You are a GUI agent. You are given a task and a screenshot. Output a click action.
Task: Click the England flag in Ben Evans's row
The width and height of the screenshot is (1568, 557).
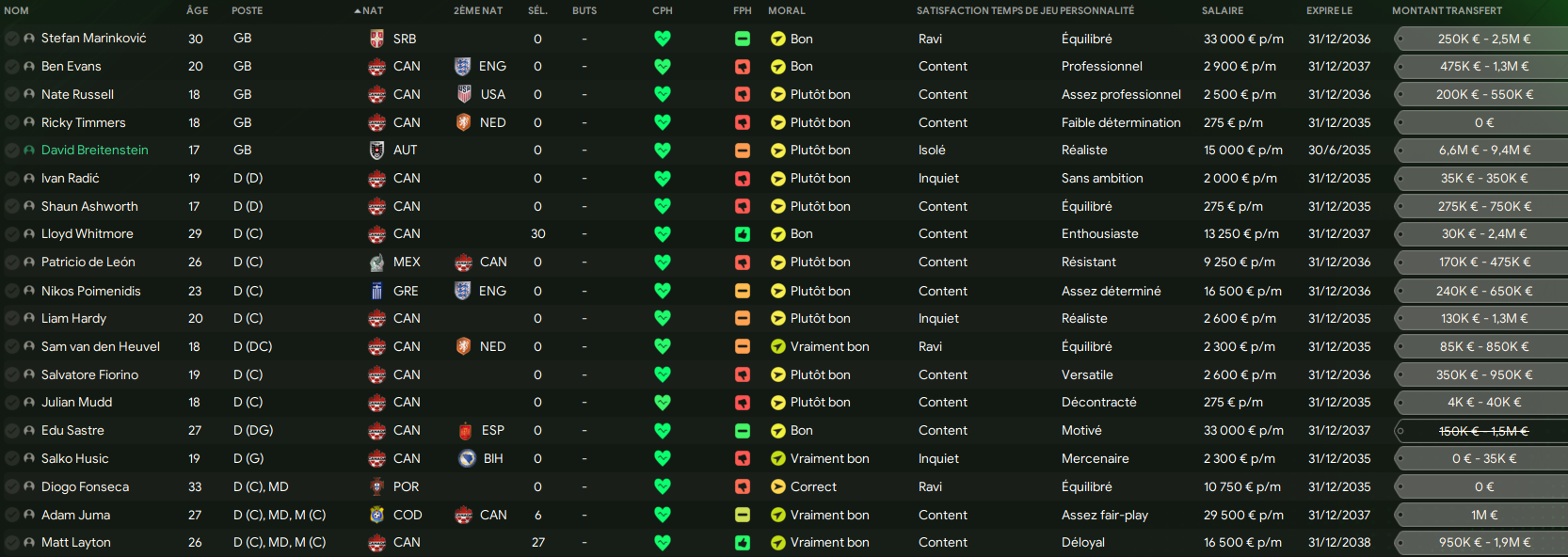[462, 66]
